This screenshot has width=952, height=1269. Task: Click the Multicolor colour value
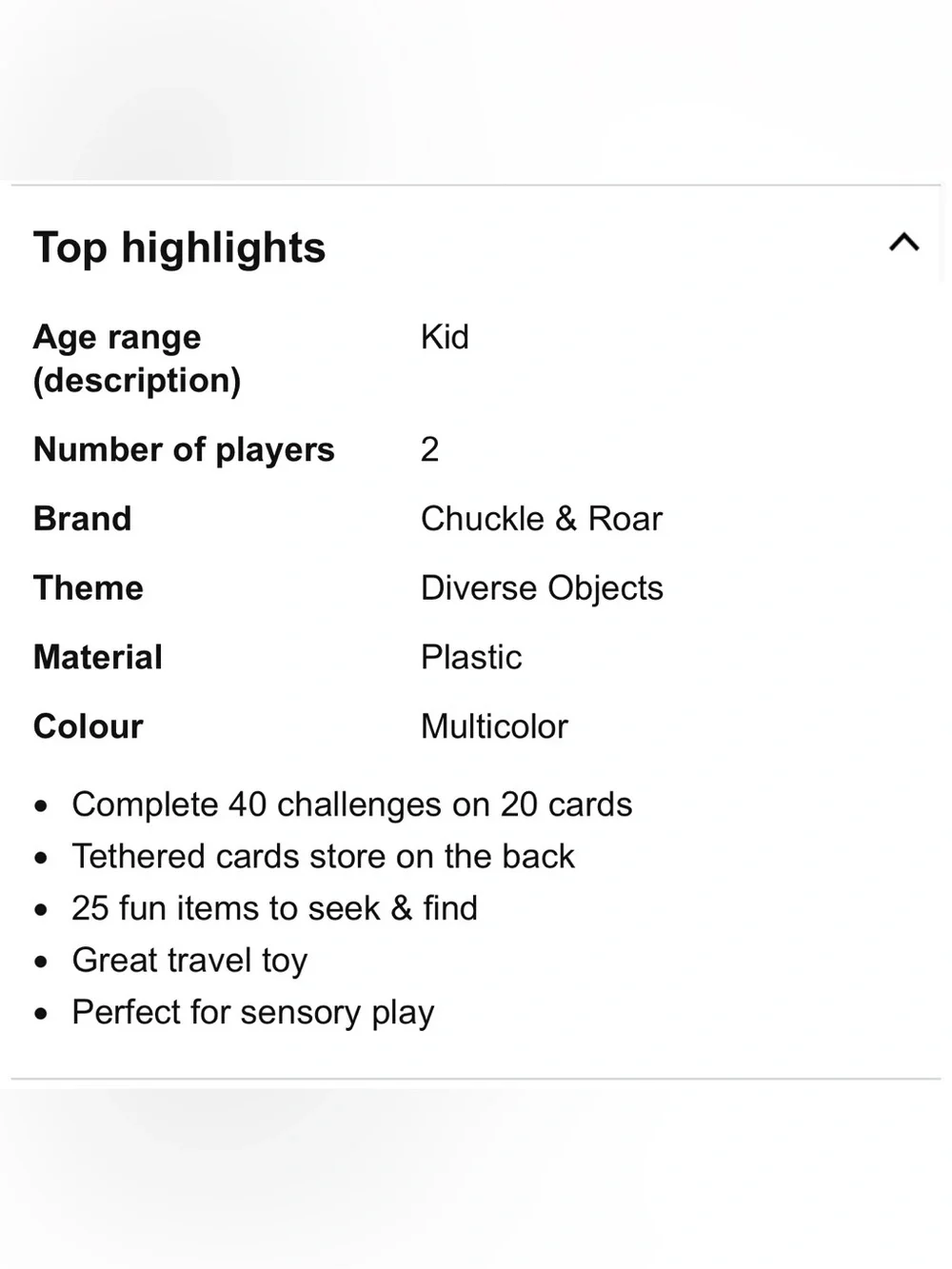pyautogui.click(x=494, y=727)
